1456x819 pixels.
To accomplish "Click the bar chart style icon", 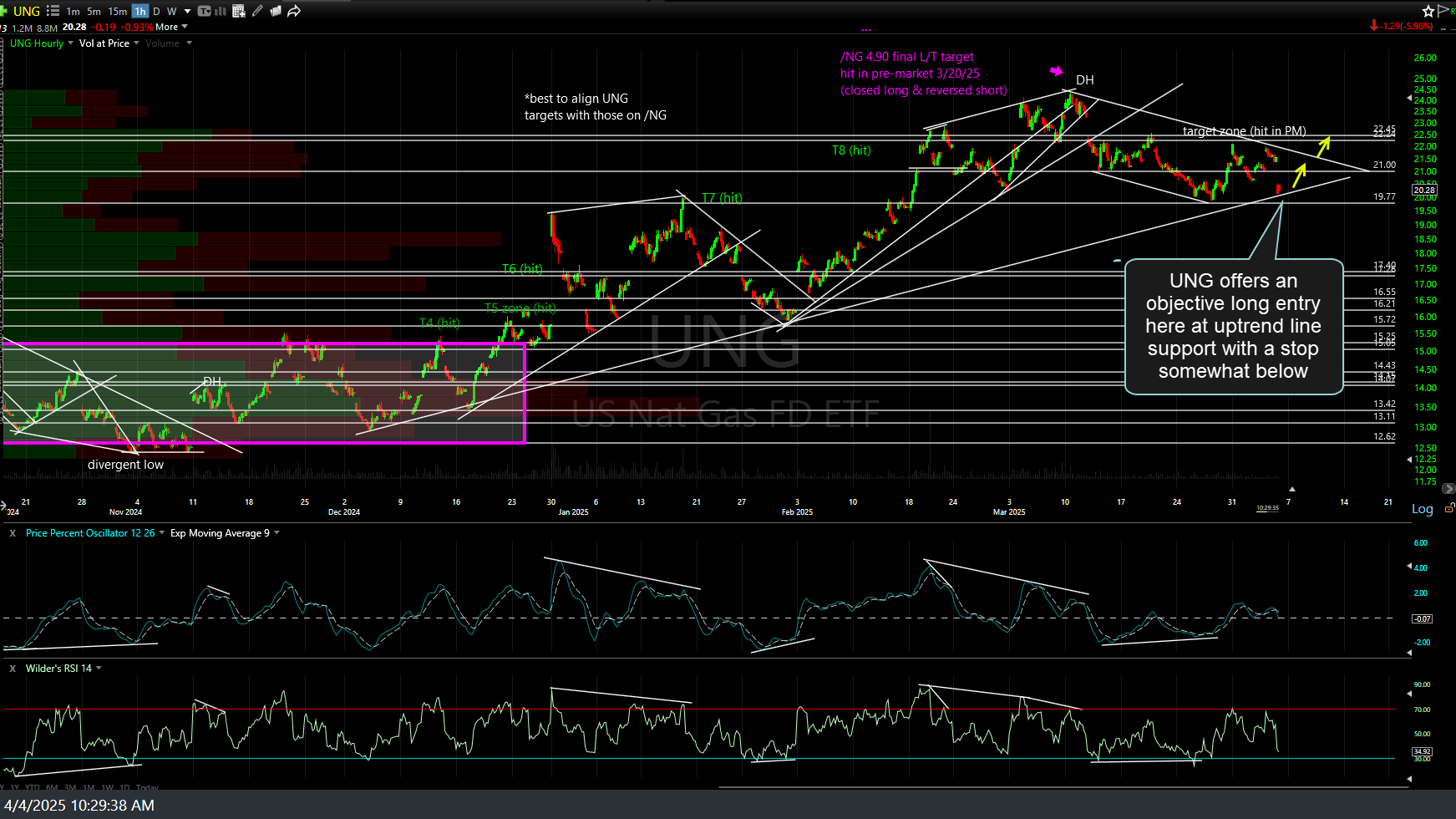I will click(221, 11).
